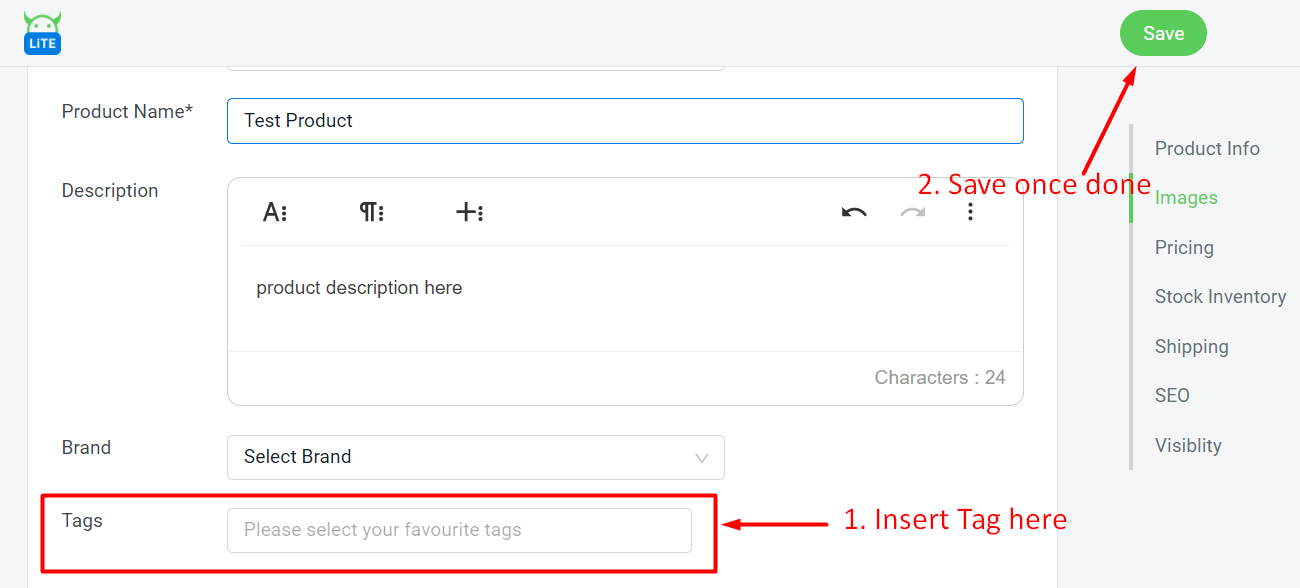Go to the Product Info section
The image size is (1300, 588).
[x=1207, y=149]
